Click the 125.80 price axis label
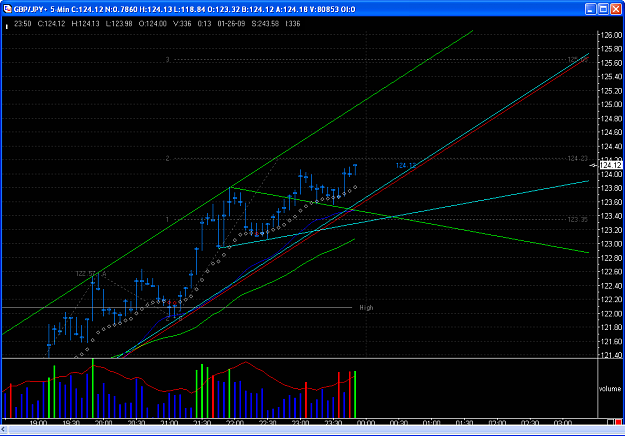 611,49
